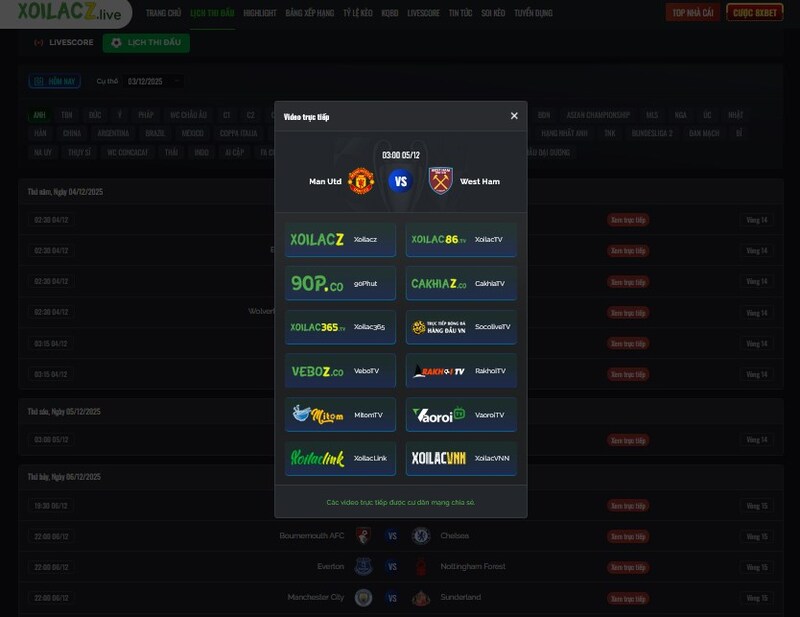Close the Video trực tiếp popup

[514, 116]
